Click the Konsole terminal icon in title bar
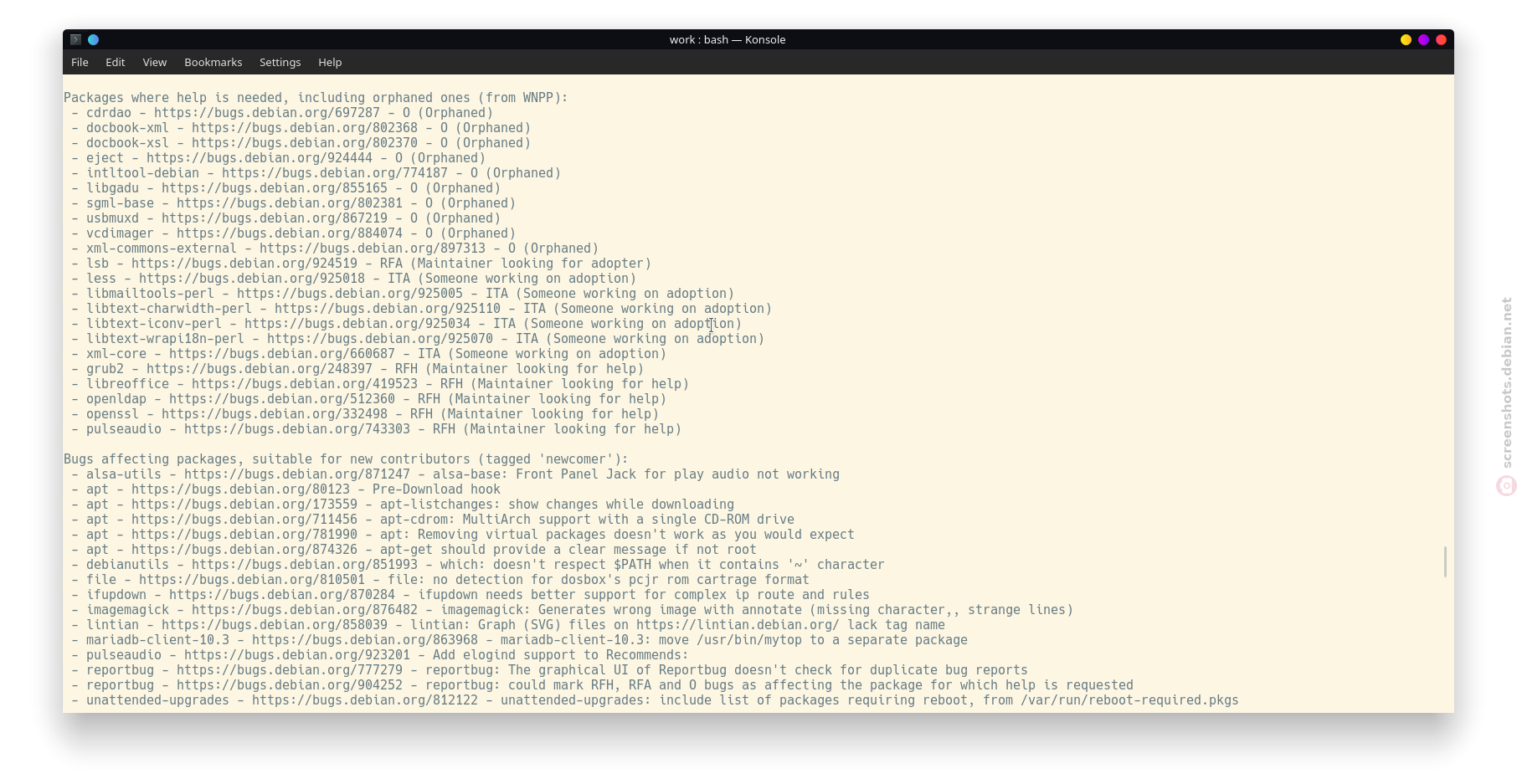The height and width of the screenshot is (784, 1517). (75, 39)
